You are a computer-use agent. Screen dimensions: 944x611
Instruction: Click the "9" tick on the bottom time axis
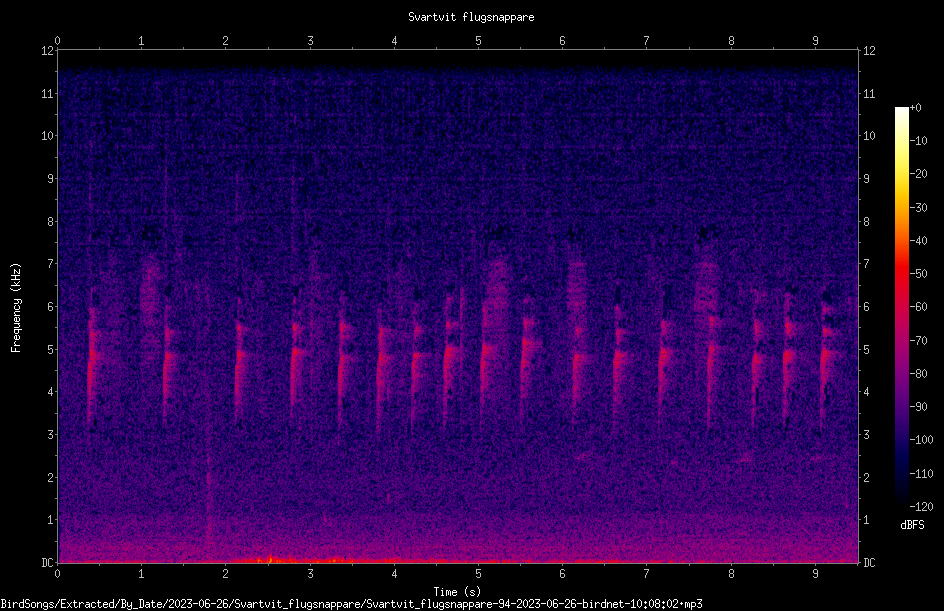point(815,574)
